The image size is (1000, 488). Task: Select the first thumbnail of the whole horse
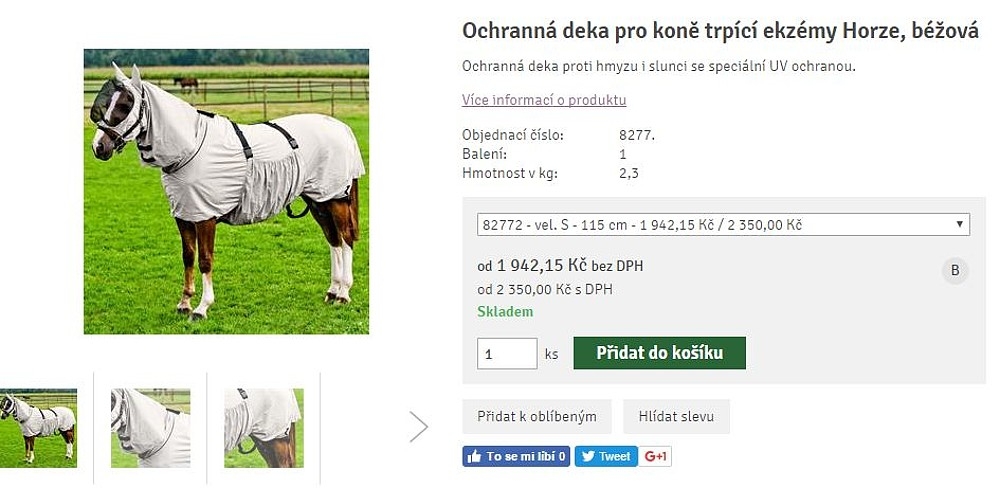click(x=38, y=428)
